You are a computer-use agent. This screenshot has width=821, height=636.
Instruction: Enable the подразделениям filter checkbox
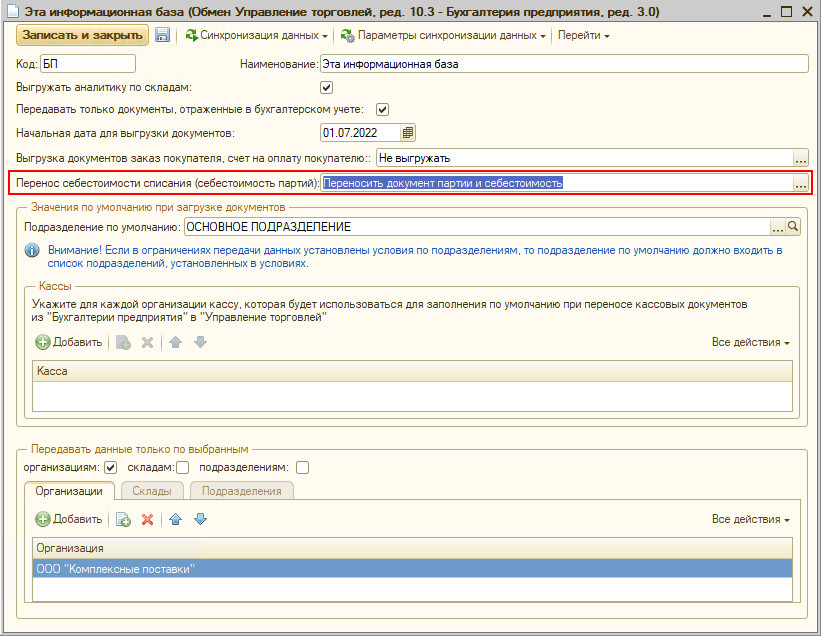click(x=303, y=467)
